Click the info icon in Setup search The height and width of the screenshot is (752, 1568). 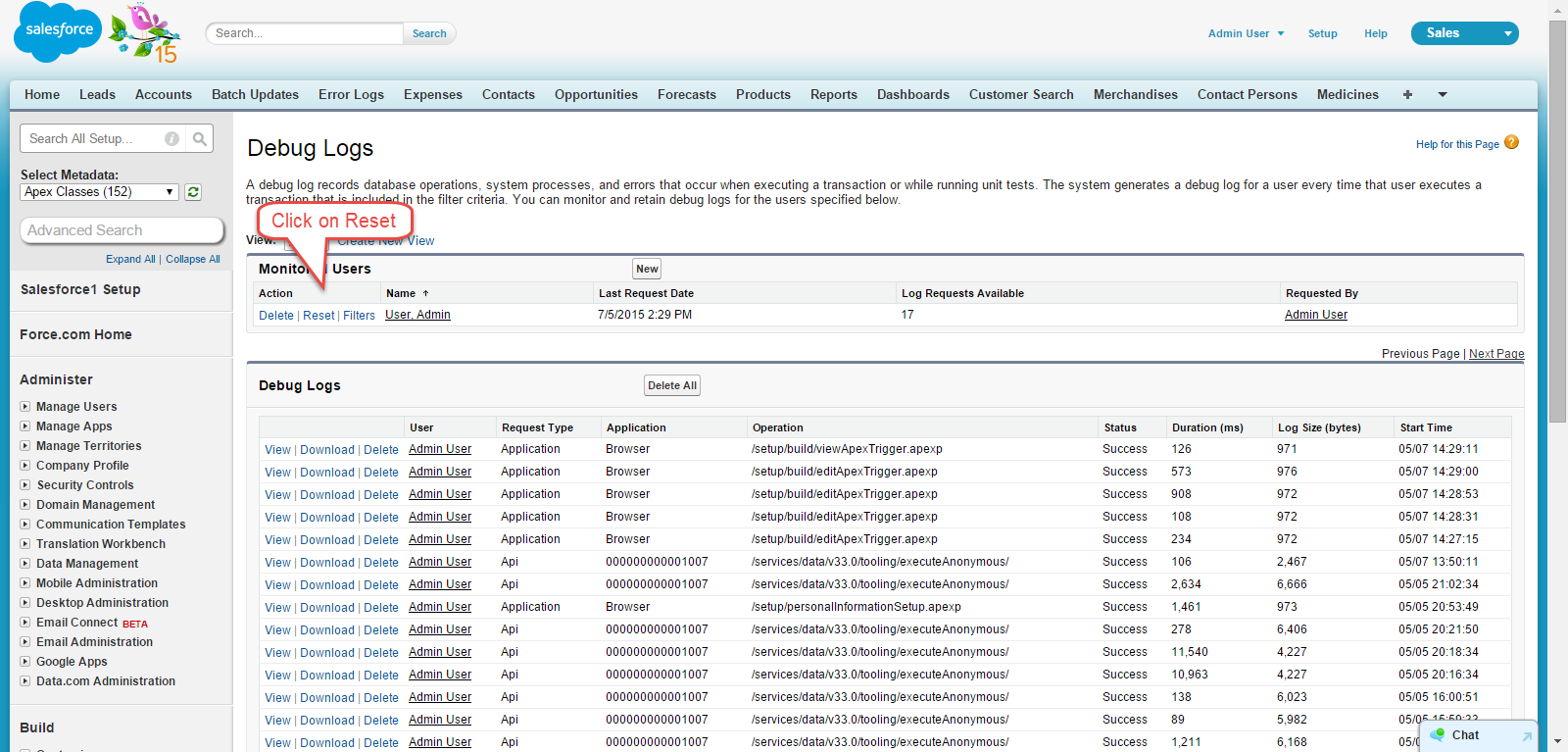click(171, 139)
